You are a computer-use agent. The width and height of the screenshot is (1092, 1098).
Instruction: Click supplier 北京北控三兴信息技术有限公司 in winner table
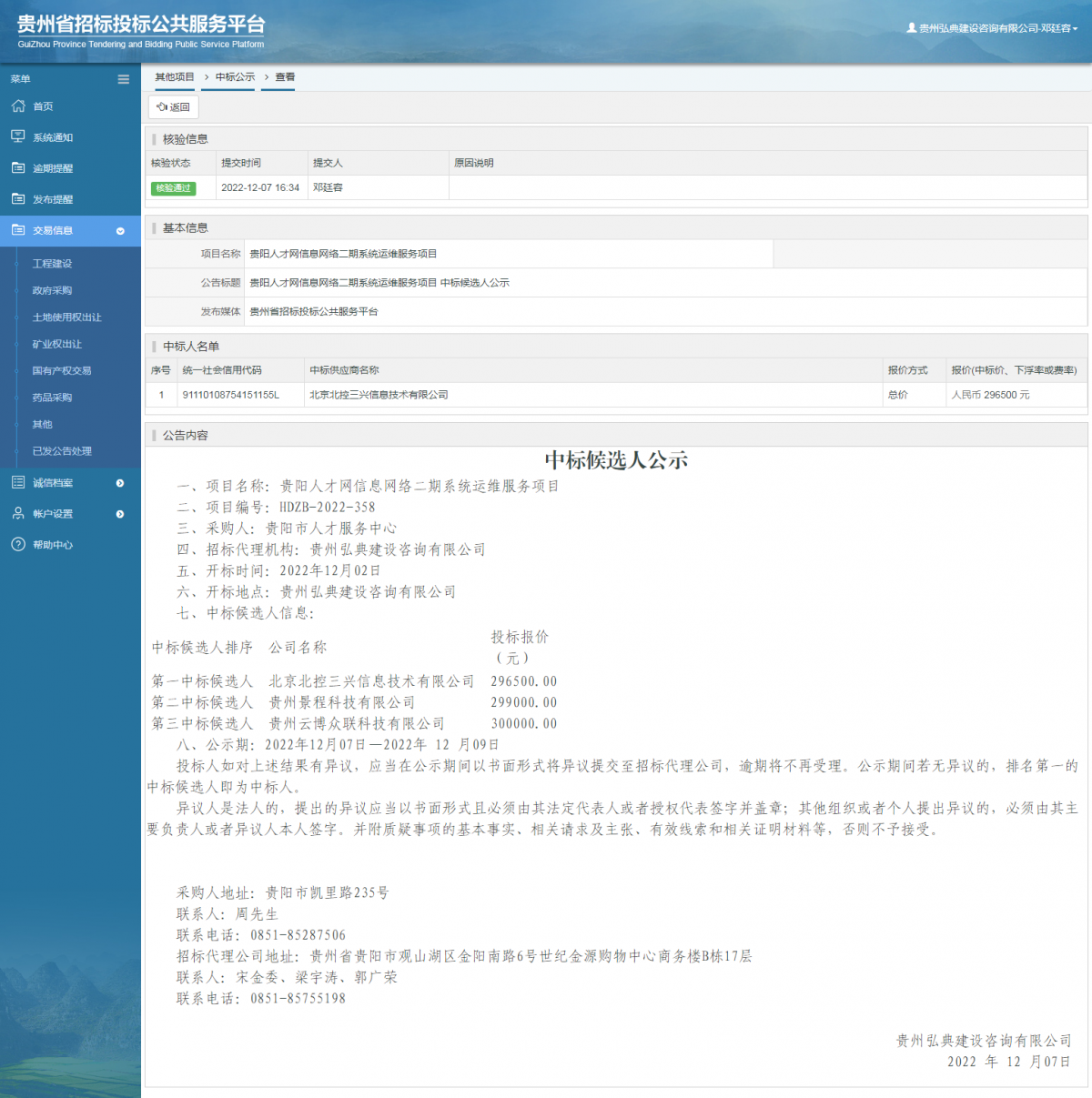coord(379,395)
